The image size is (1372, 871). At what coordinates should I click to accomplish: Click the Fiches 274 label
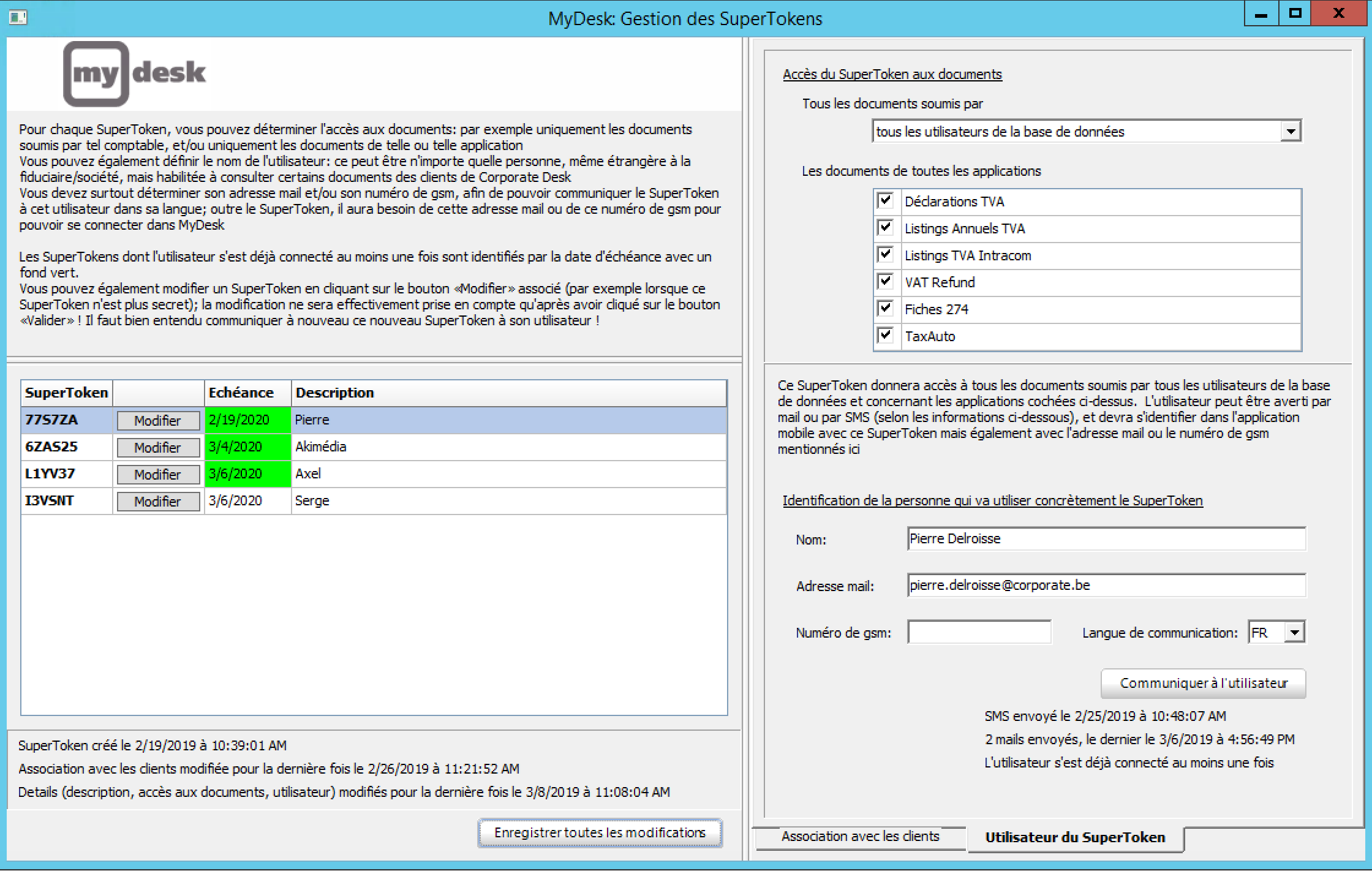937,309
